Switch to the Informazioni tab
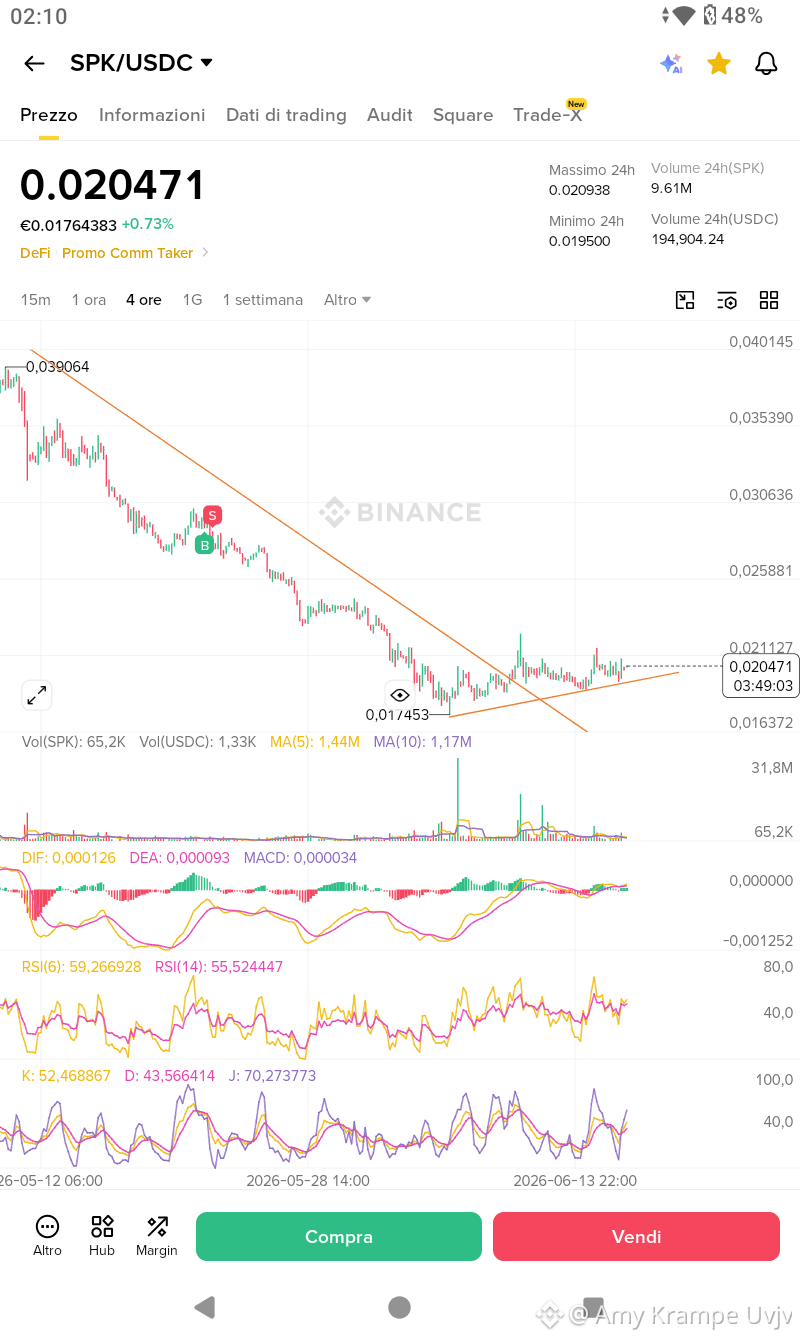The image size is (800, 1340). (x=152, y=115)
